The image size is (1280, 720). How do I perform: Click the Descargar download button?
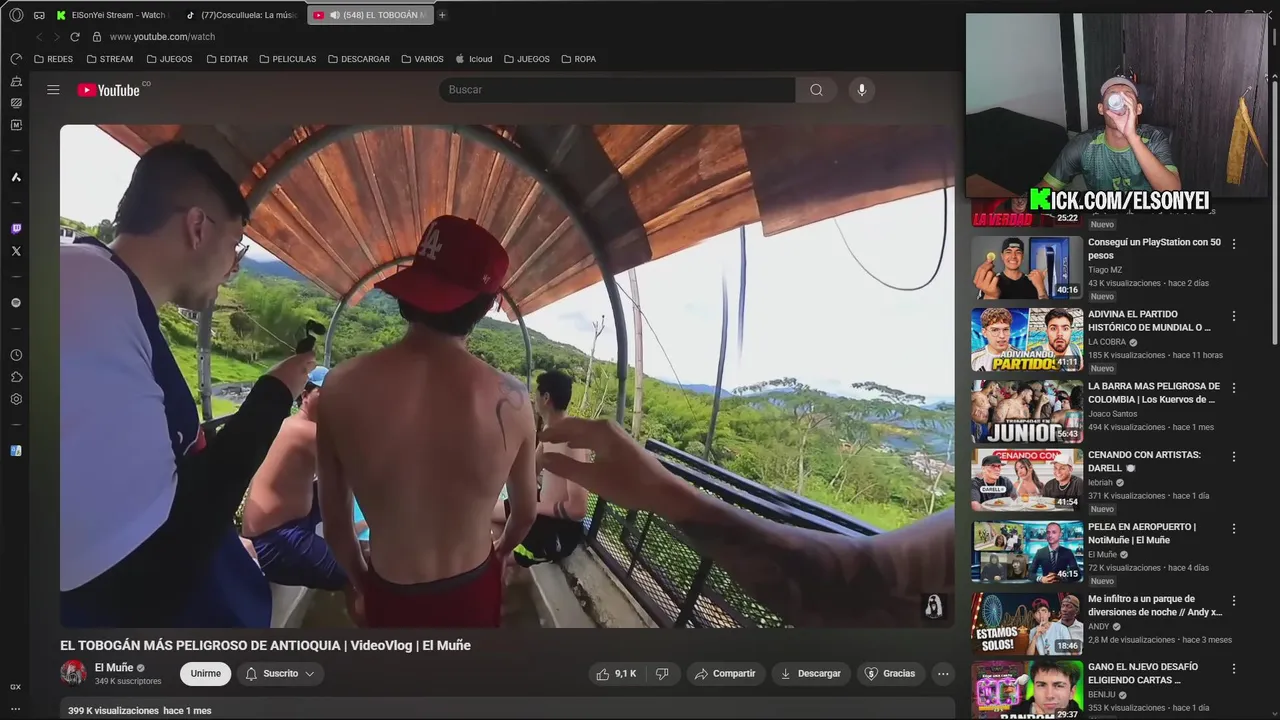810,674
